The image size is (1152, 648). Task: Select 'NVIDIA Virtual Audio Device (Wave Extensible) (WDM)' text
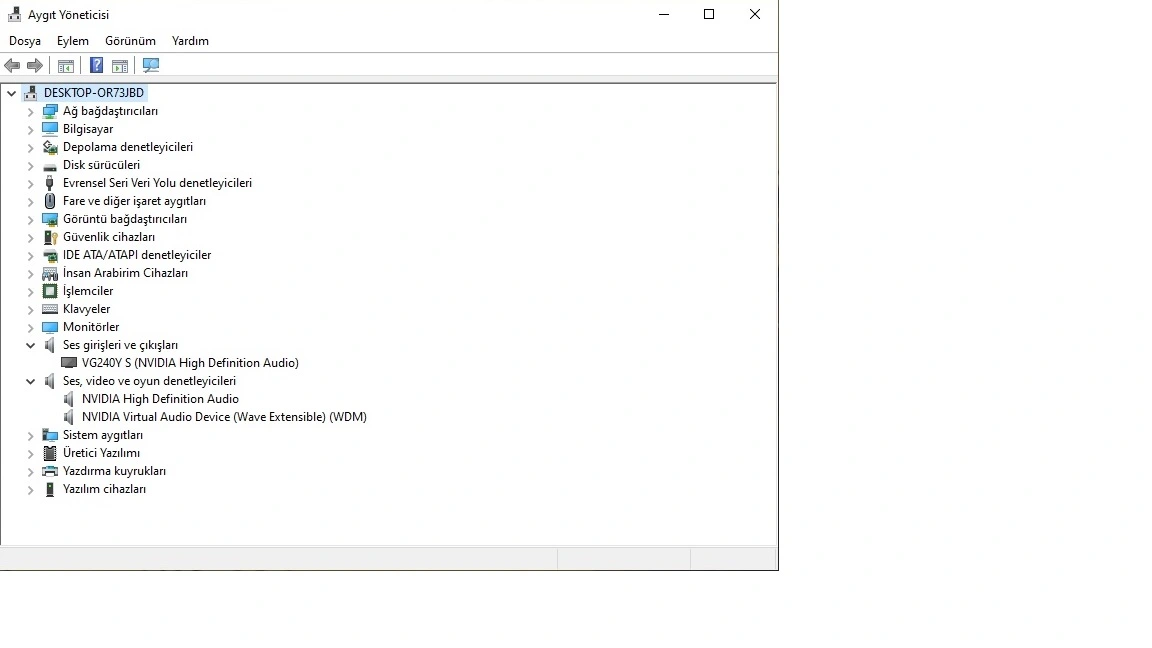pyautogui.click(x=224, y=417)
